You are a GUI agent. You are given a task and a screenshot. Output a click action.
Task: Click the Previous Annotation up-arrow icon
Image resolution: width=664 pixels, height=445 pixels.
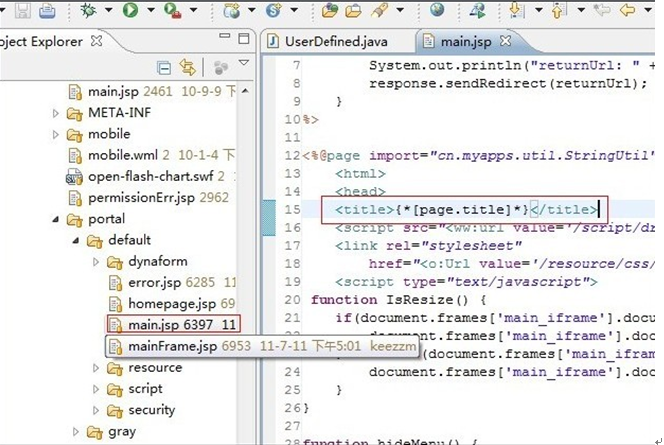(558, 10)
